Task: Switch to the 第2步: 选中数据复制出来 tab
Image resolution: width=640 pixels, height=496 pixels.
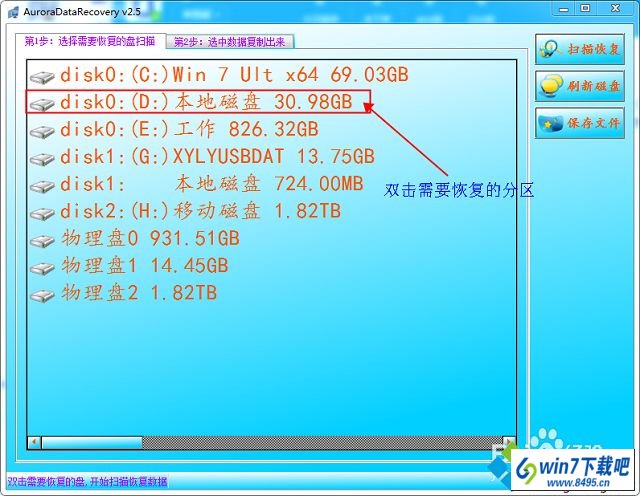Action: click(x=230, y=42)
